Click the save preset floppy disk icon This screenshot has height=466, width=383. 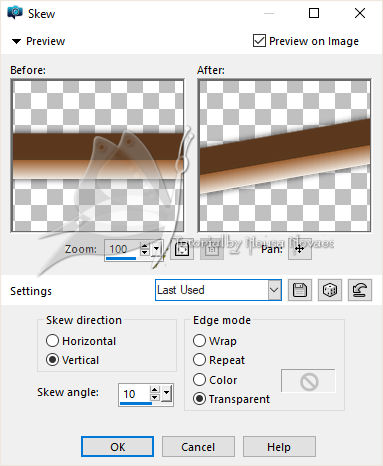point(300,290)
